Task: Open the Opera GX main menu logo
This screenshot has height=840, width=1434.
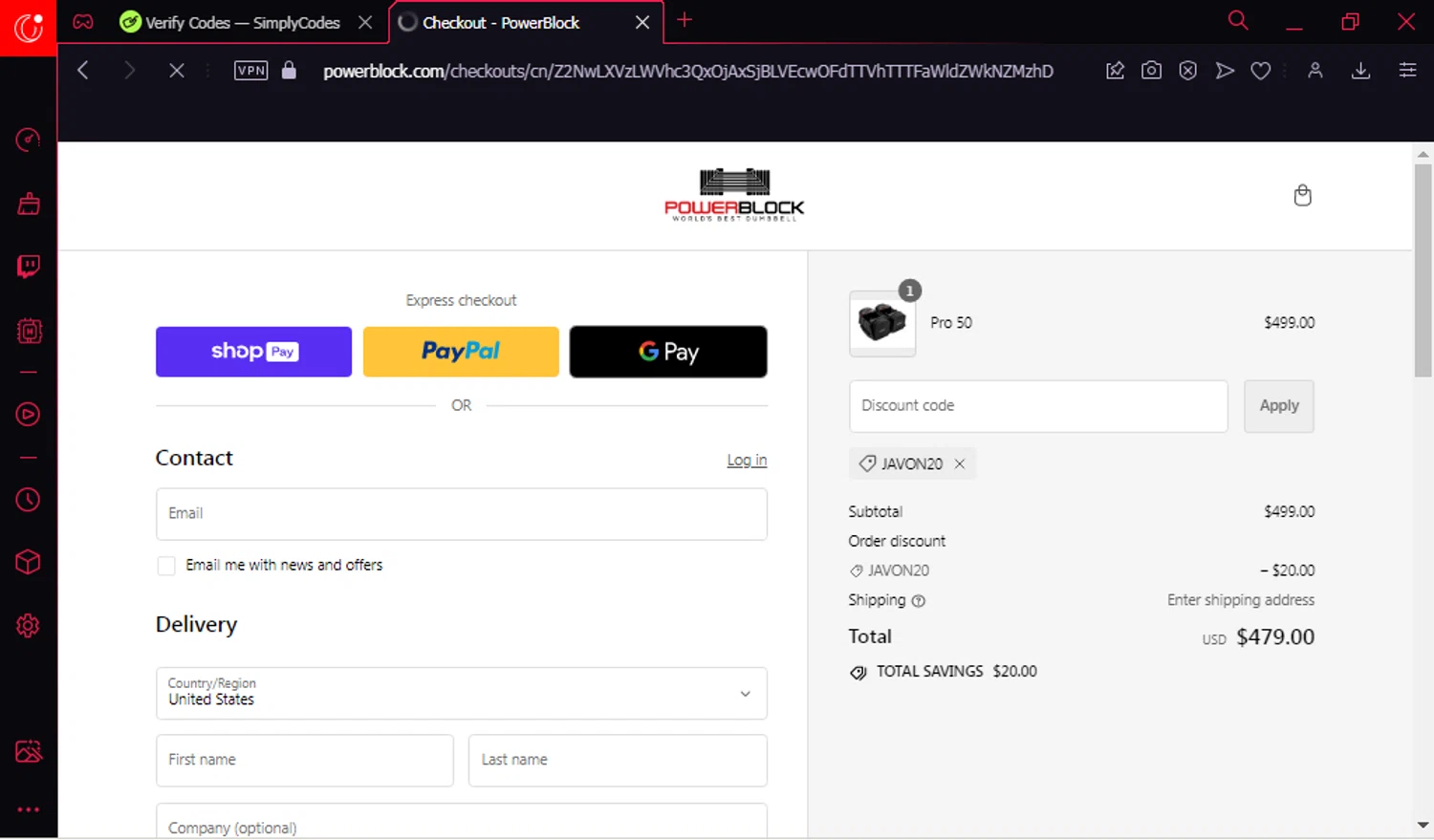Action: pos(28,28)
